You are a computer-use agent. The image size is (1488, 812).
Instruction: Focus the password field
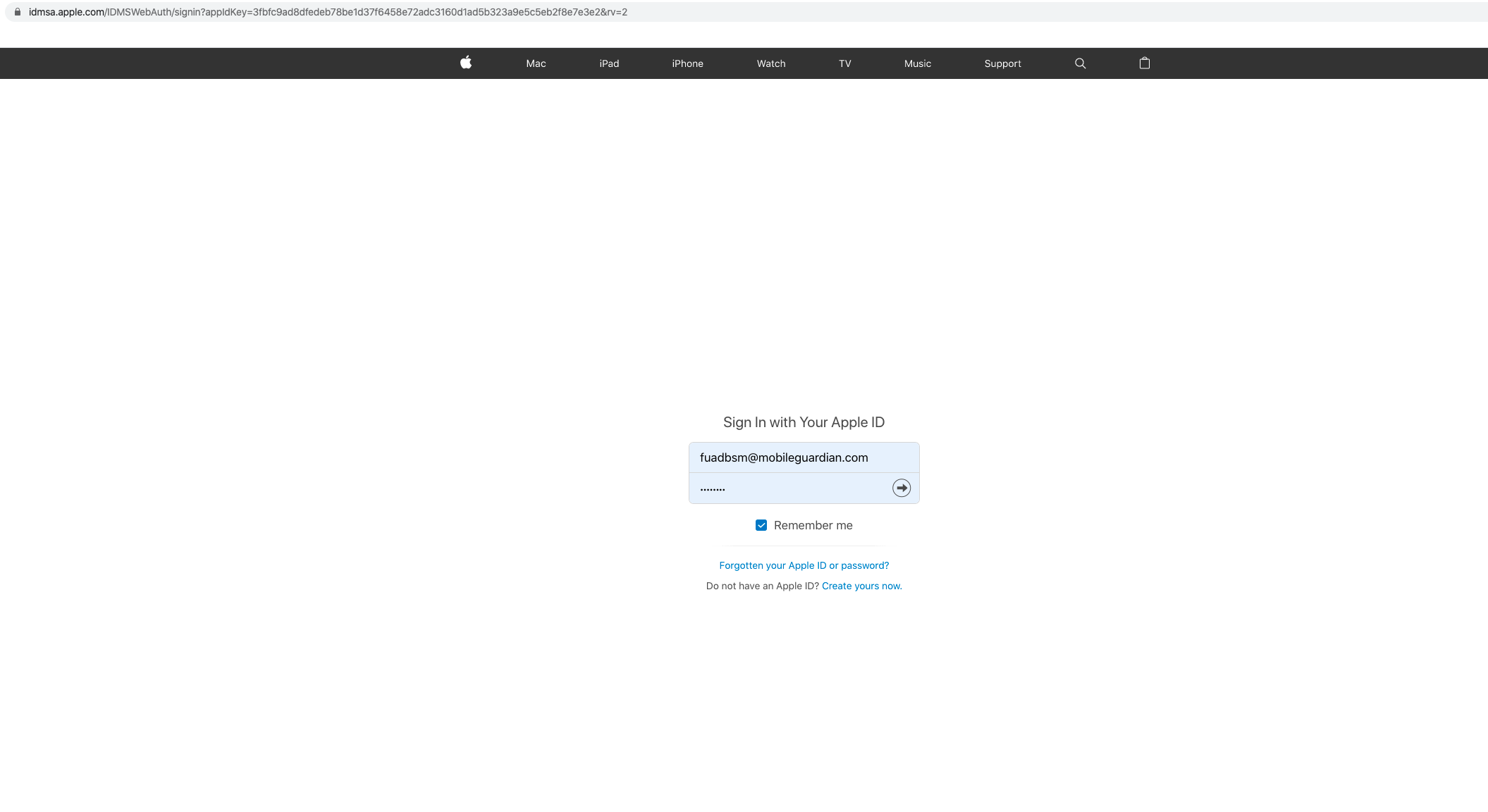coord(804,488)
